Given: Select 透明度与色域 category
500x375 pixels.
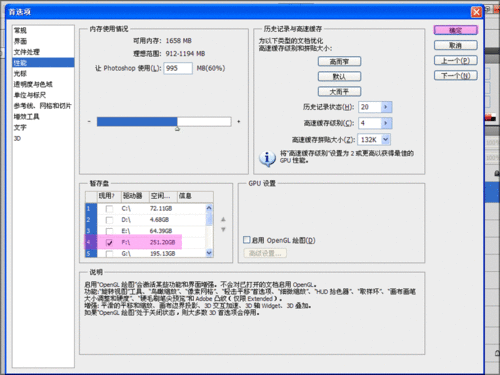Looking at the screenshot, I should pos(33,84).
